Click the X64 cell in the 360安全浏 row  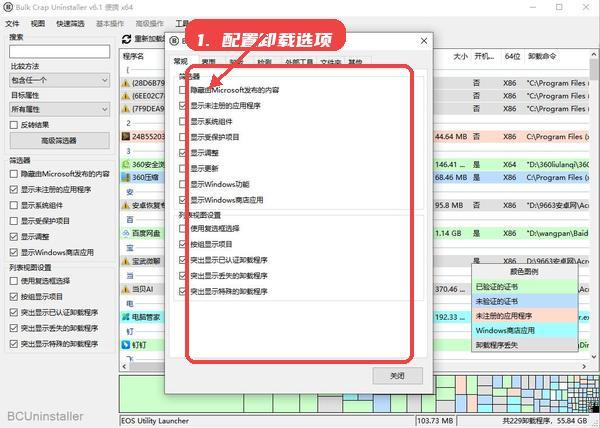click(x=510, y=164)
